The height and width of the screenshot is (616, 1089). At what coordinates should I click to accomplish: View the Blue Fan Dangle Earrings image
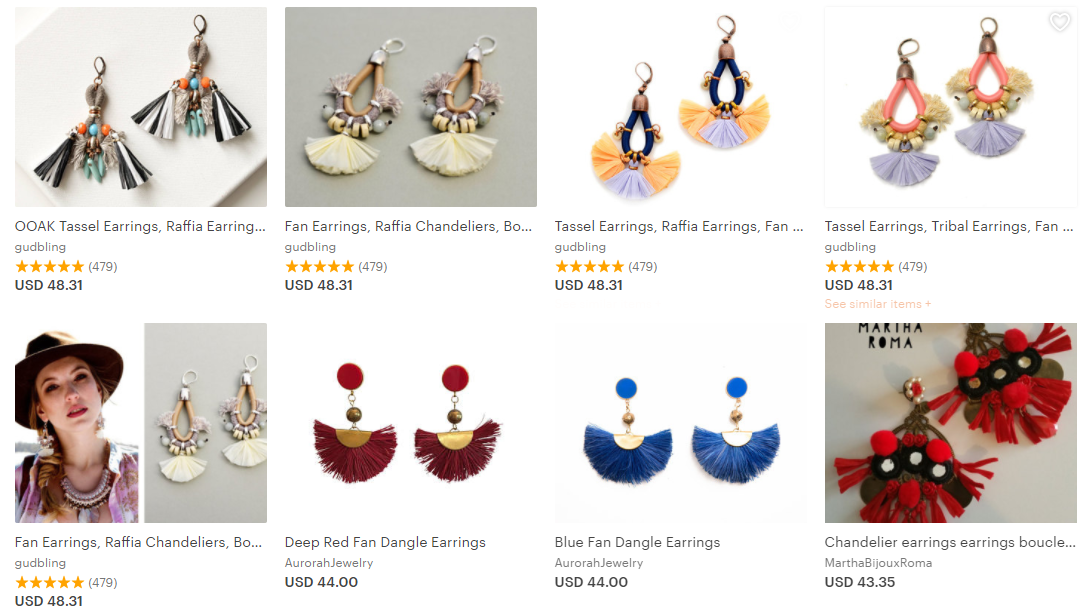(x=681, y=423)
